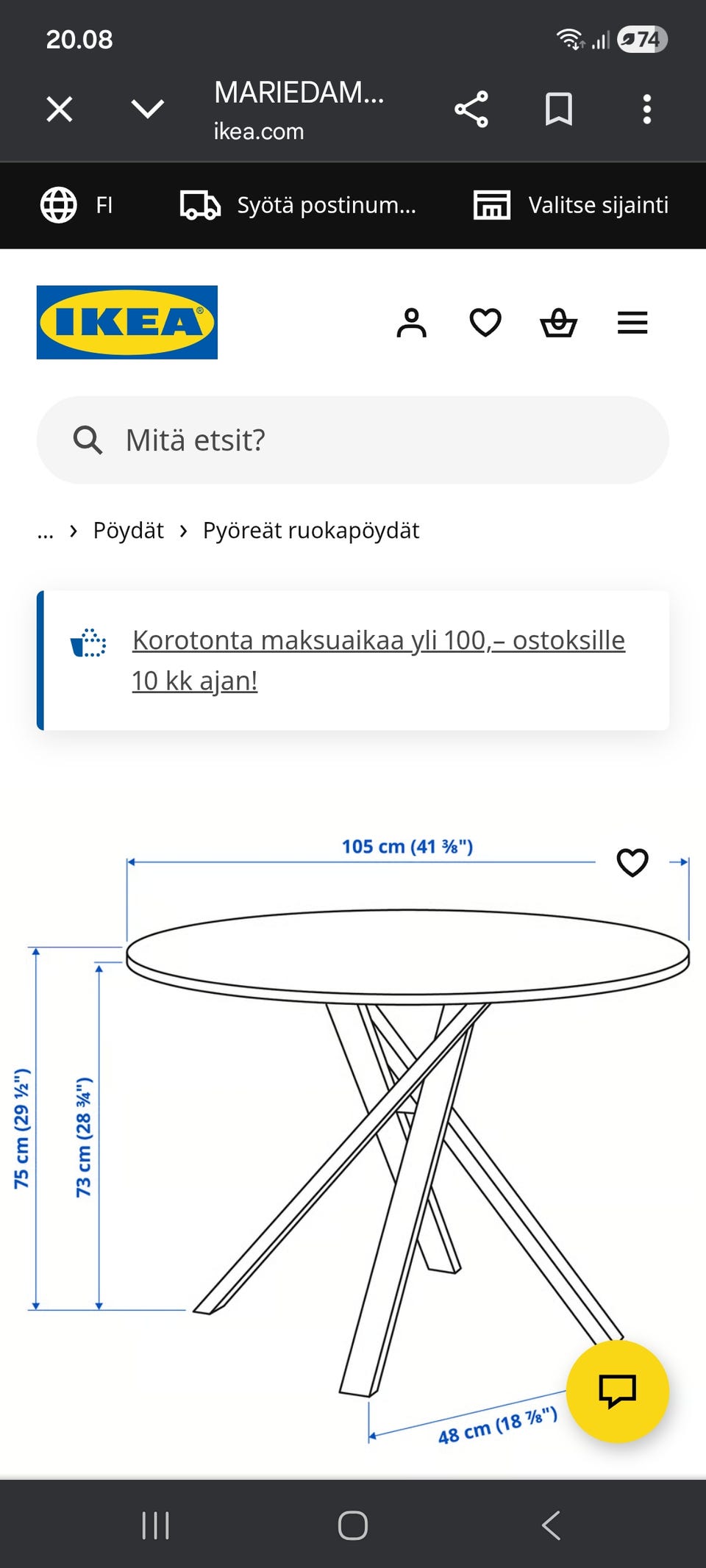The image size is (706, 1568).
Task: Open the share options for this page
Action: point(471,110)
